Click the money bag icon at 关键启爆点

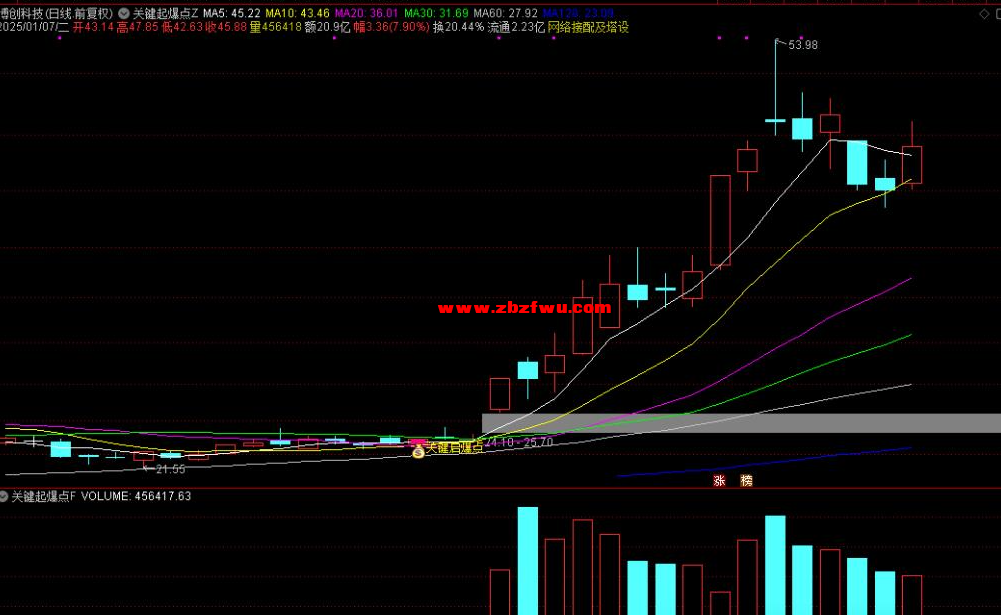(418, 452)
